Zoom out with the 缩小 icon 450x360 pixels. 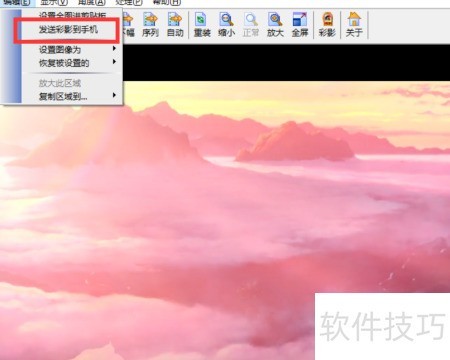(x=226, y=24)
